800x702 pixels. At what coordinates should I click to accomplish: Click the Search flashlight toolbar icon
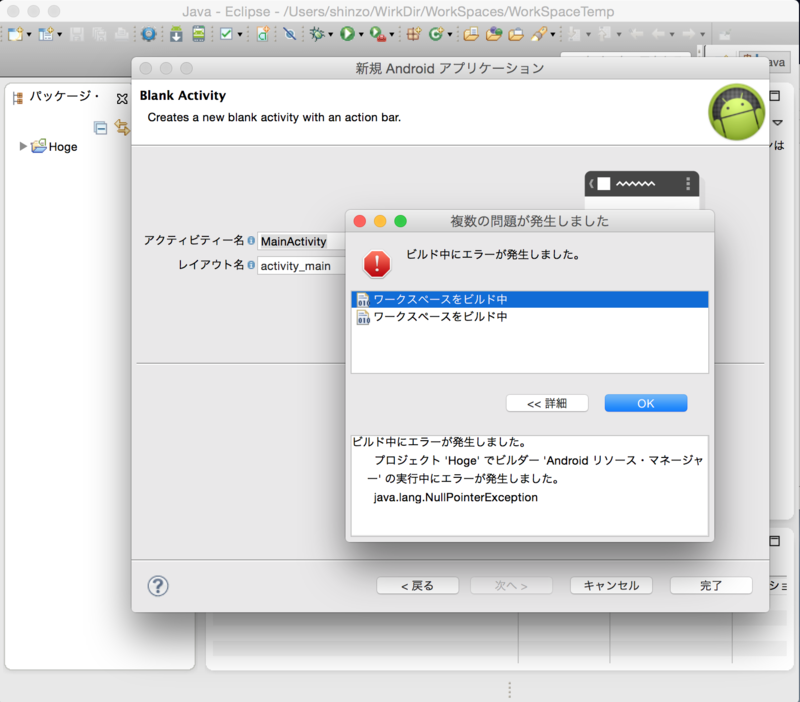(x=539, y=34)
